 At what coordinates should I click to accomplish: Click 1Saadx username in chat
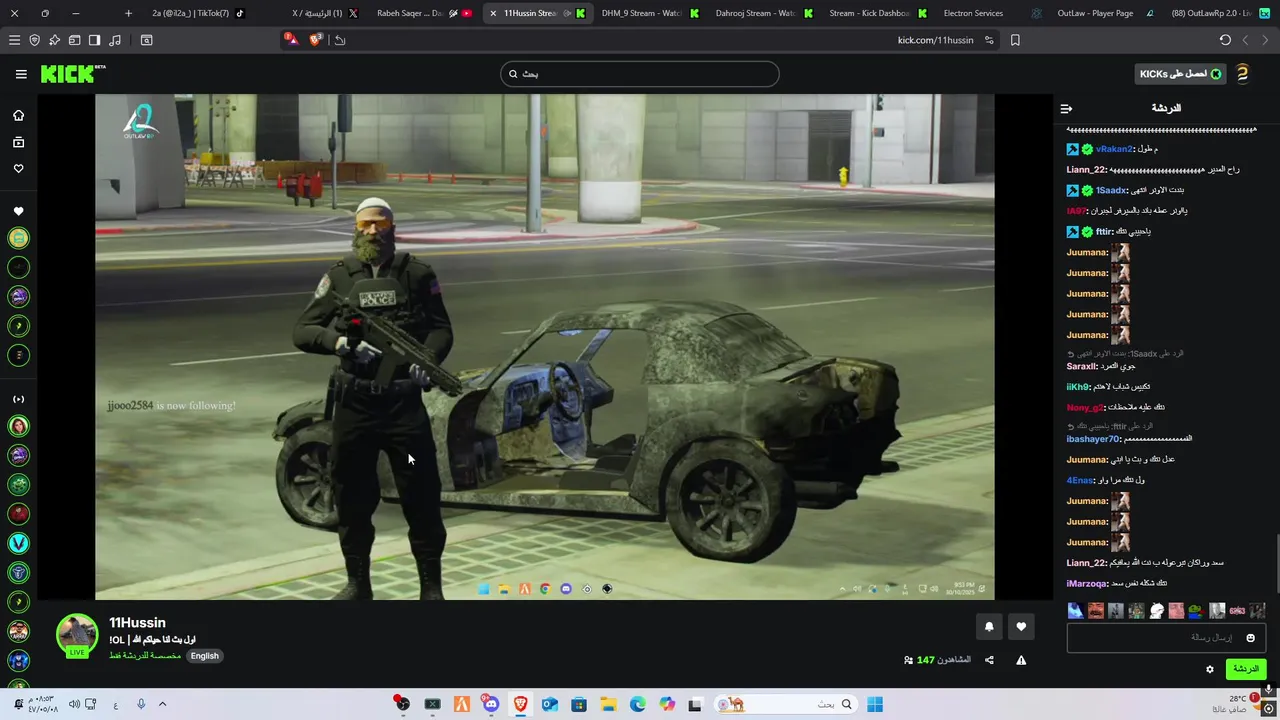click(1112, 190)
